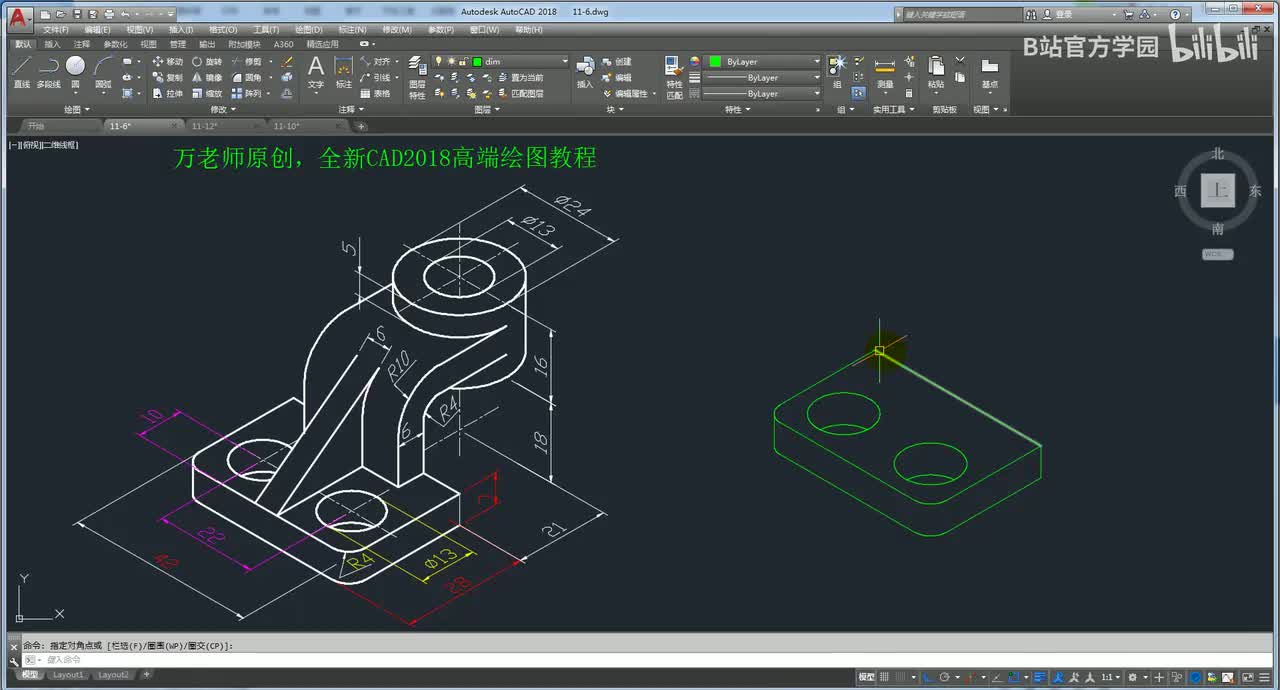The height and width of the screenshot is (690, 1280).
Task: Click the green swatch in color property box
Action: [x=715, y=62]
